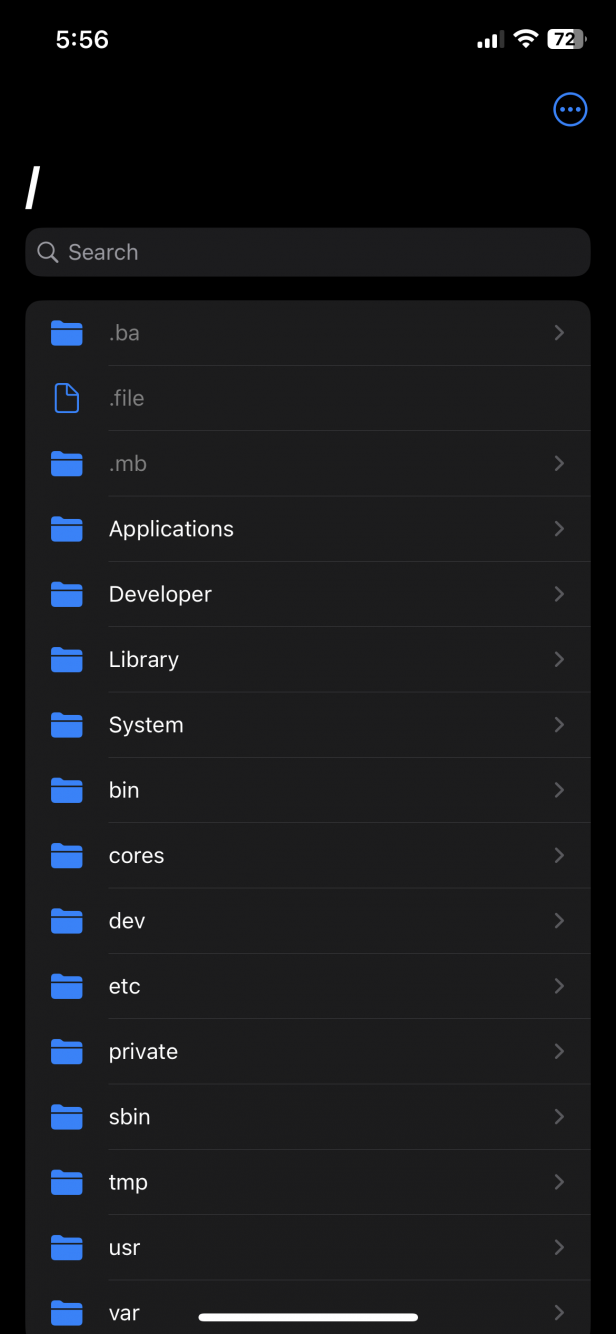The width and height of the screenshot is (616, 1334).
Task: Click the sbin folder icon
Action: (67, 1117)
